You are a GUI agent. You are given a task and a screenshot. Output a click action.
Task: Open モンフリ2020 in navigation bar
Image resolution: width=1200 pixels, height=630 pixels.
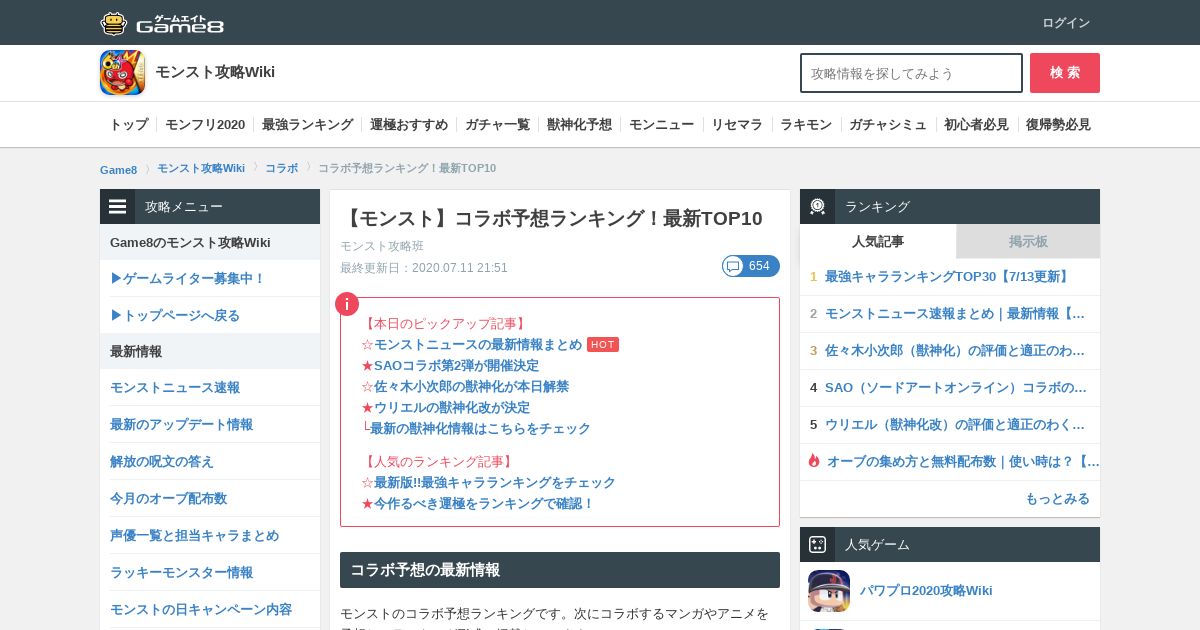205,125
